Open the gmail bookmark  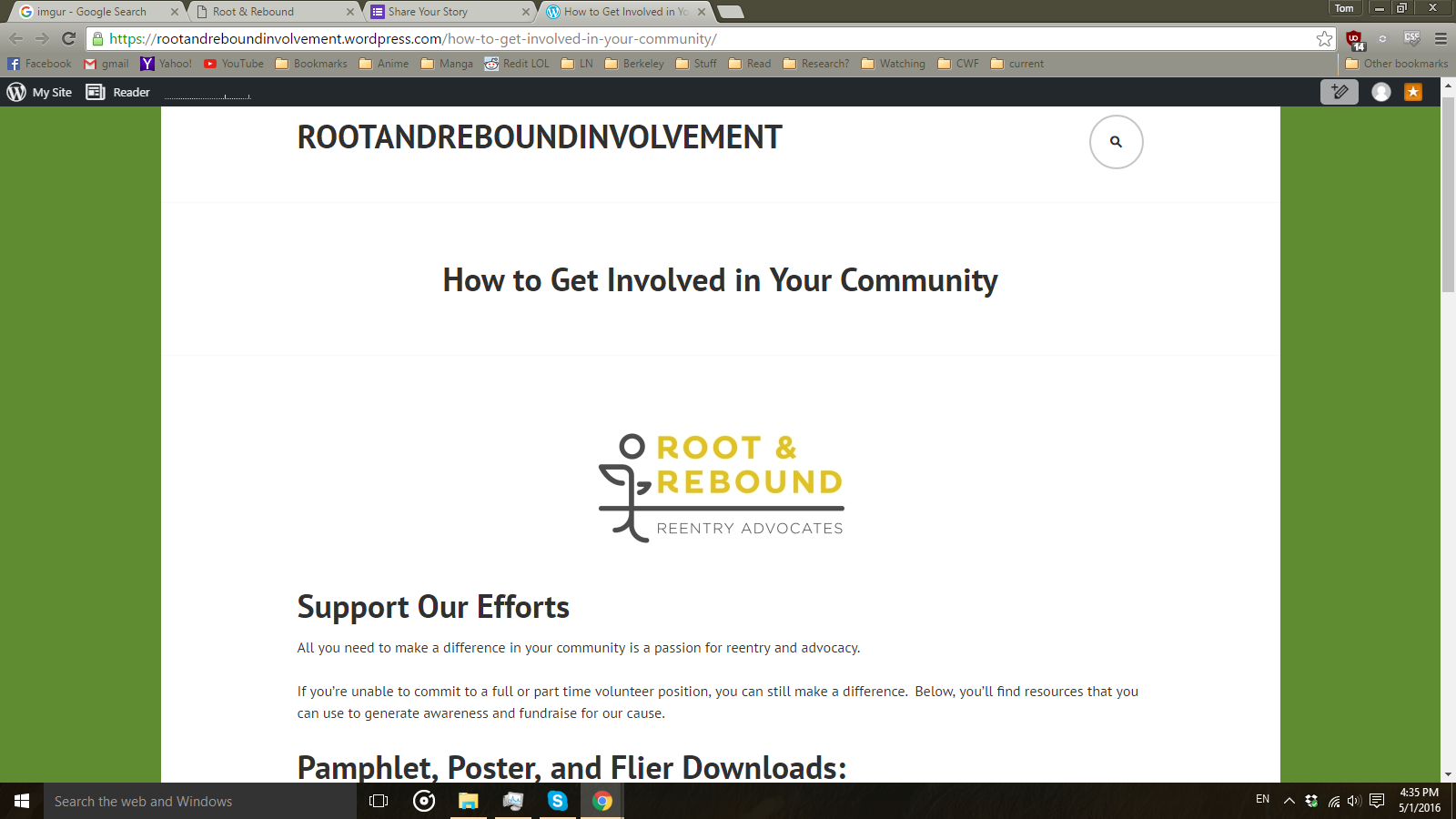(106, 64)
